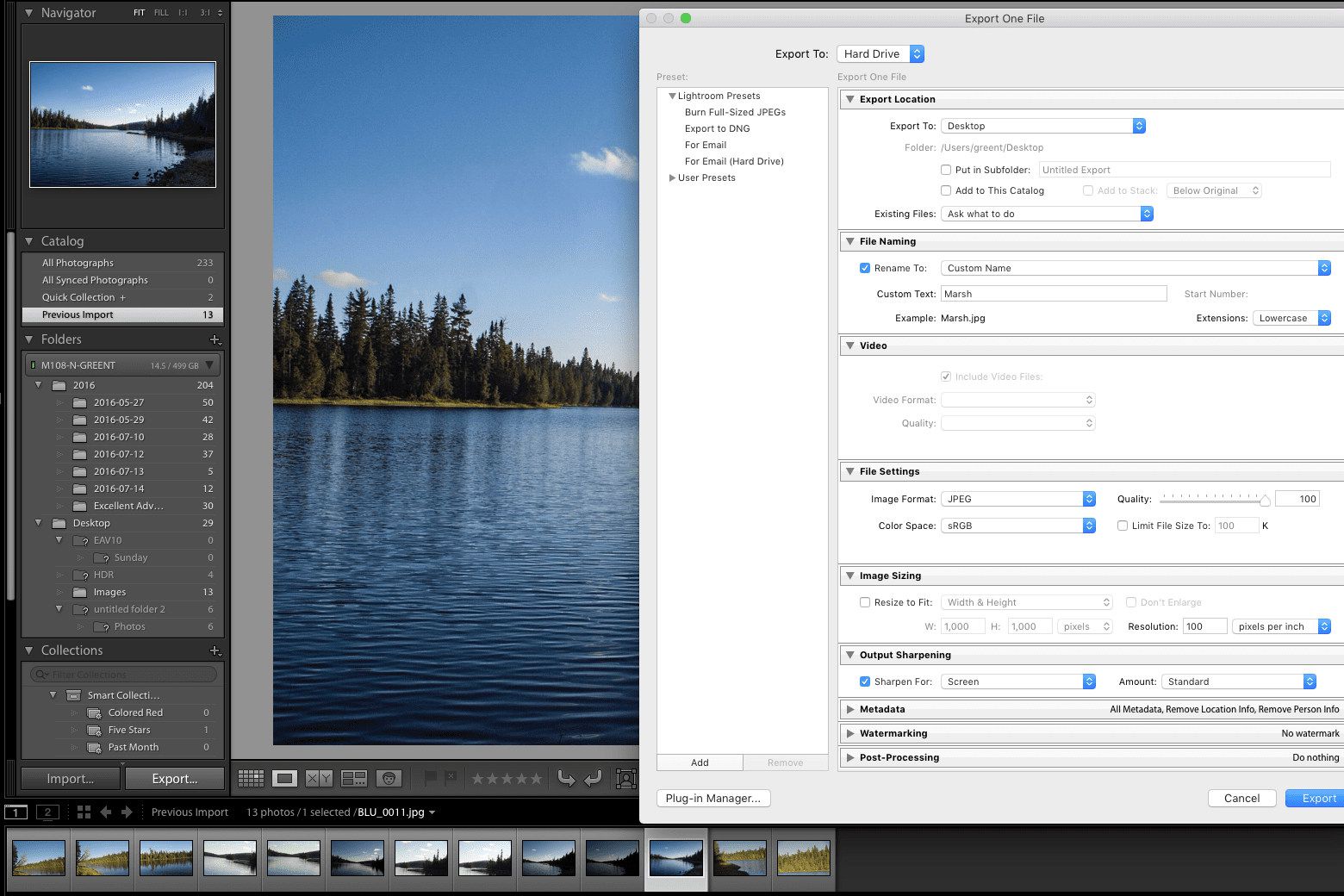This screenshot has height=896, width=1344.
Task: Open Survey view icon in toolbar
Action: click(354, 778)
